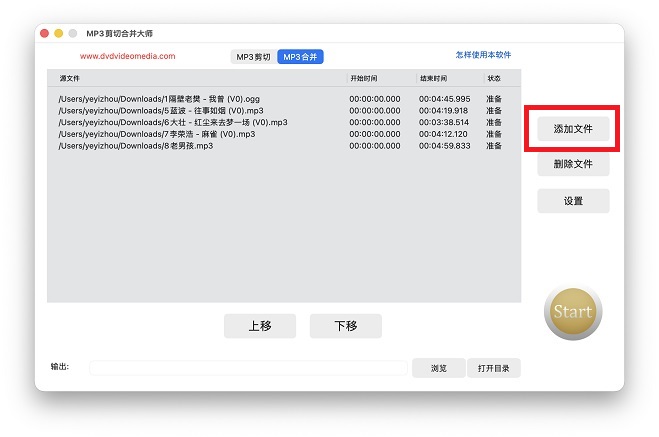This screenshot has height=437, width=659.
Task: Open the output directory with 打开目录
Action: click(x=493, y=368)
